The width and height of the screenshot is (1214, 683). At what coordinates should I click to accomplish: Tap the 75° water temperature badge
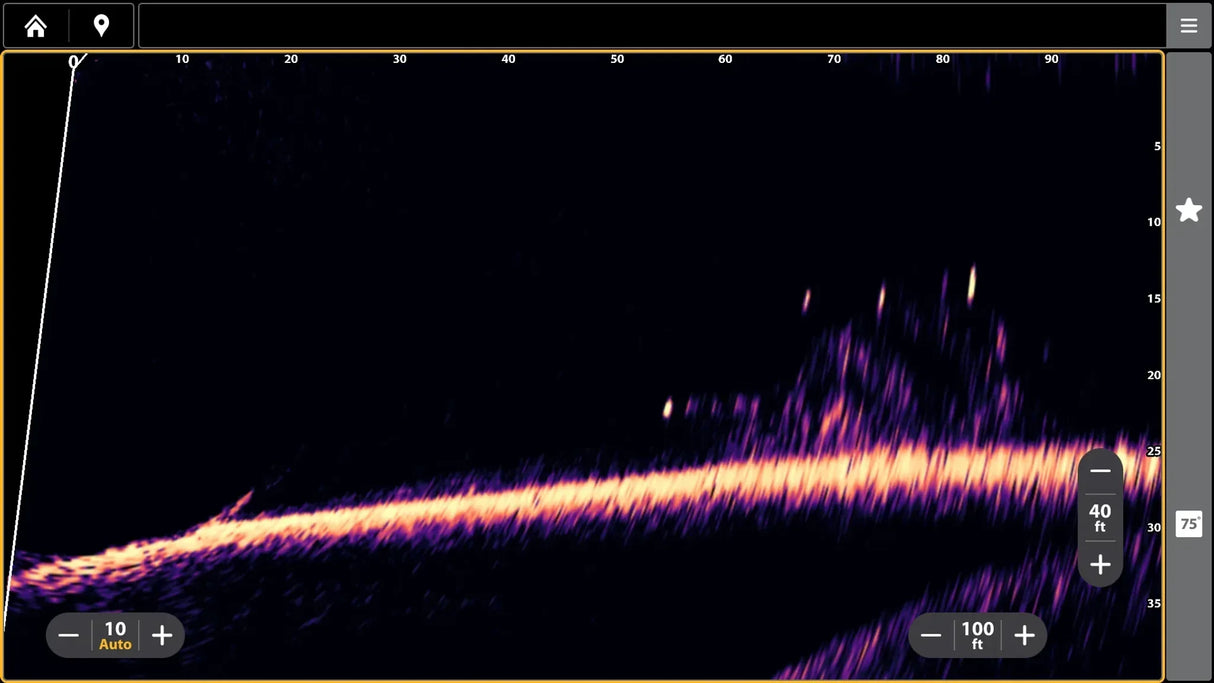point(1188,523)
